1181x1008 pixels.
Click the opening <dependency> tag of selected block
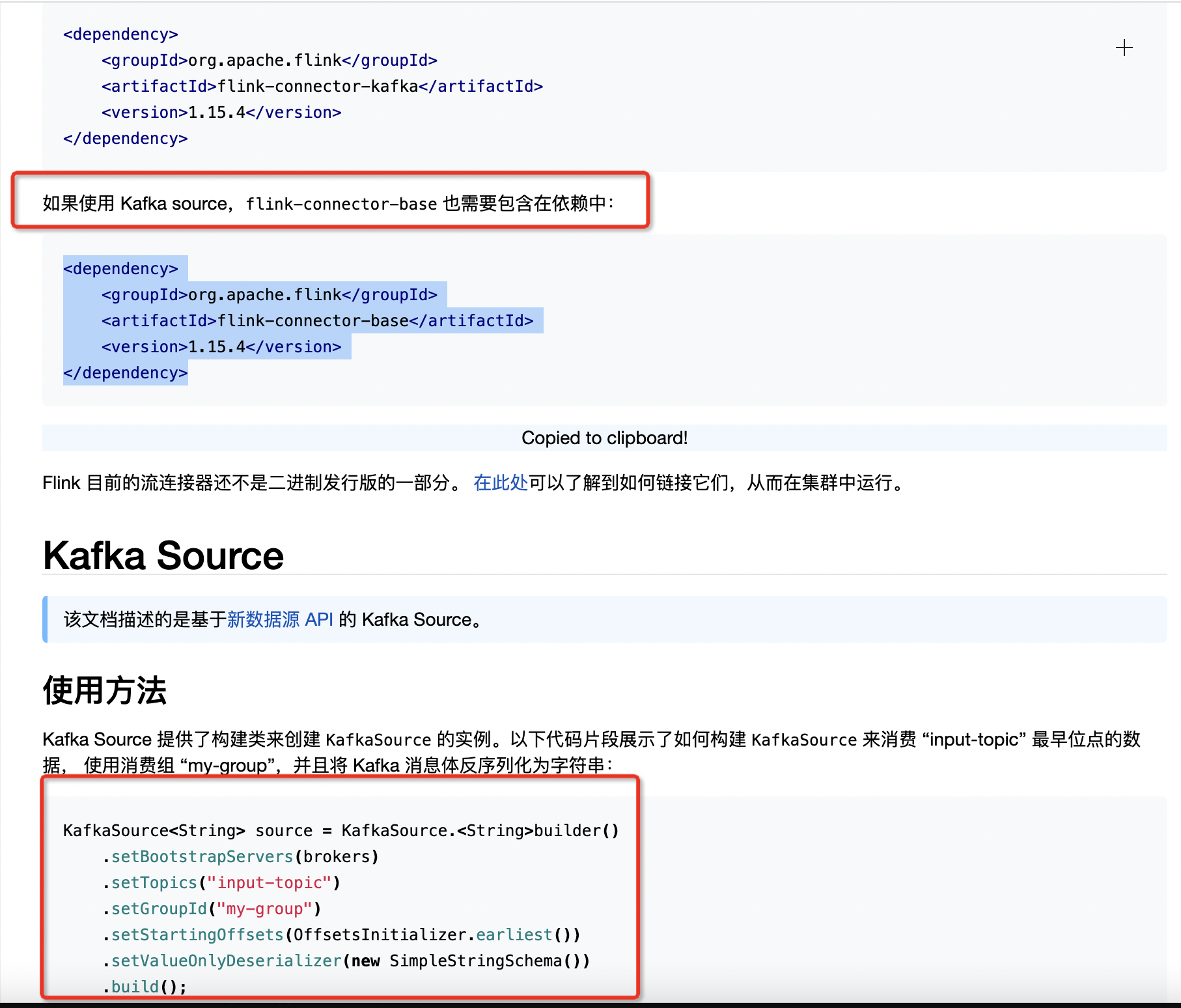point(120,268)
